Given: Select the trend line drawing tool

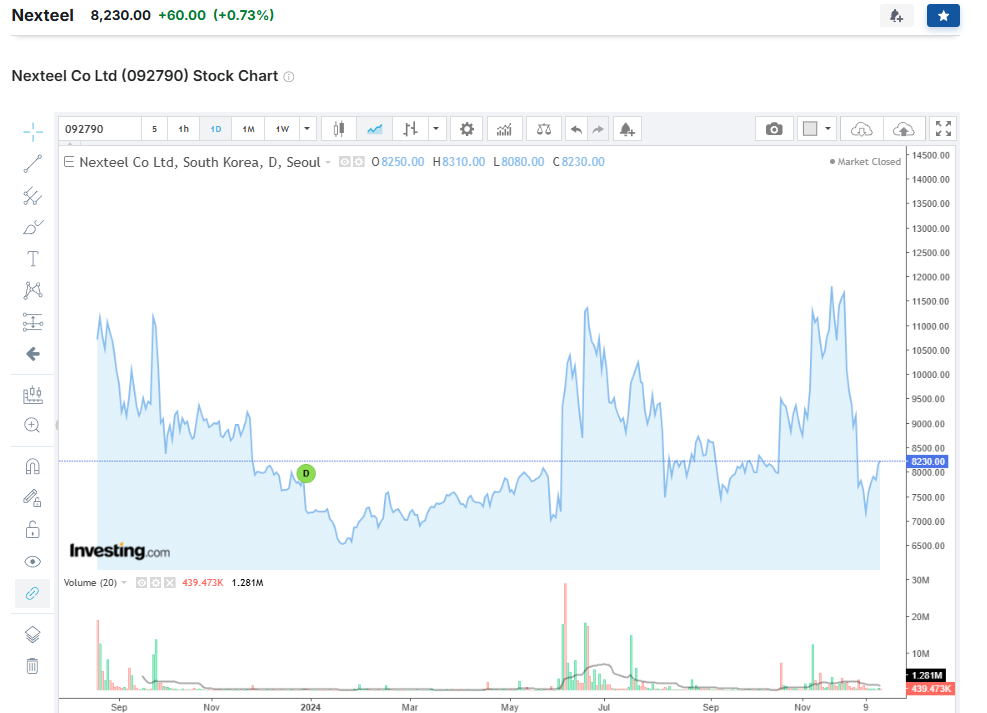Looking at the screenshot, I should click(x=33, y=164).
